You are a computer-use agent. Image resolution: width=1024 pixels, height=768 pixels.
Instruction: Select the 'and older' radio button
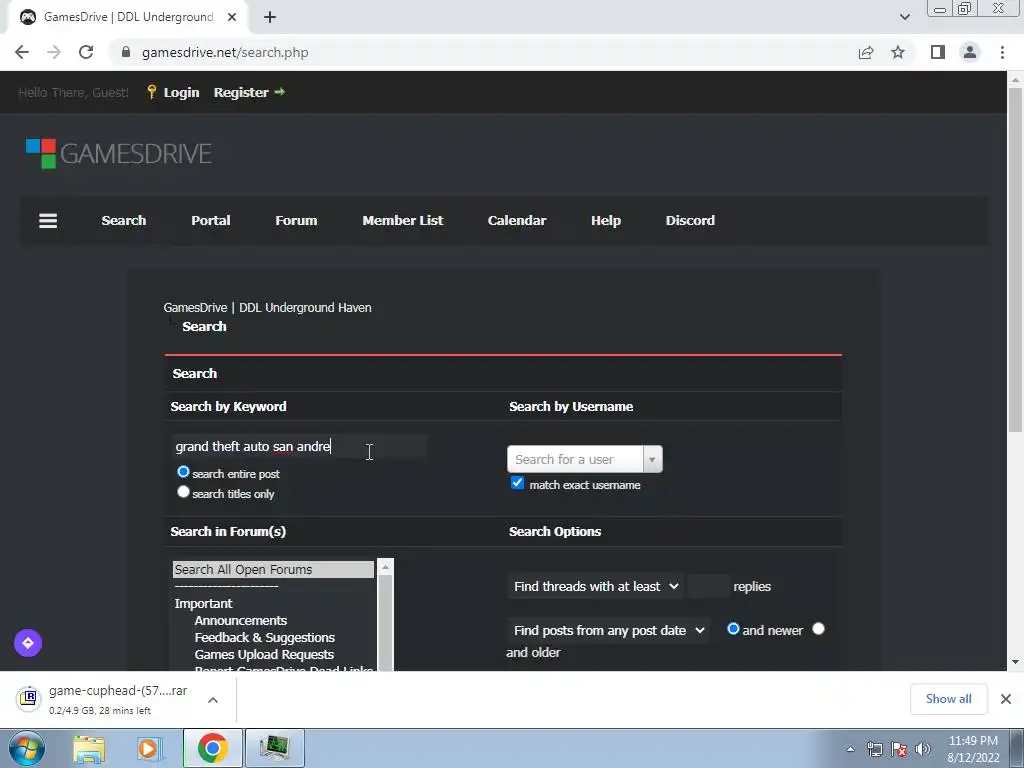[818, 629]
